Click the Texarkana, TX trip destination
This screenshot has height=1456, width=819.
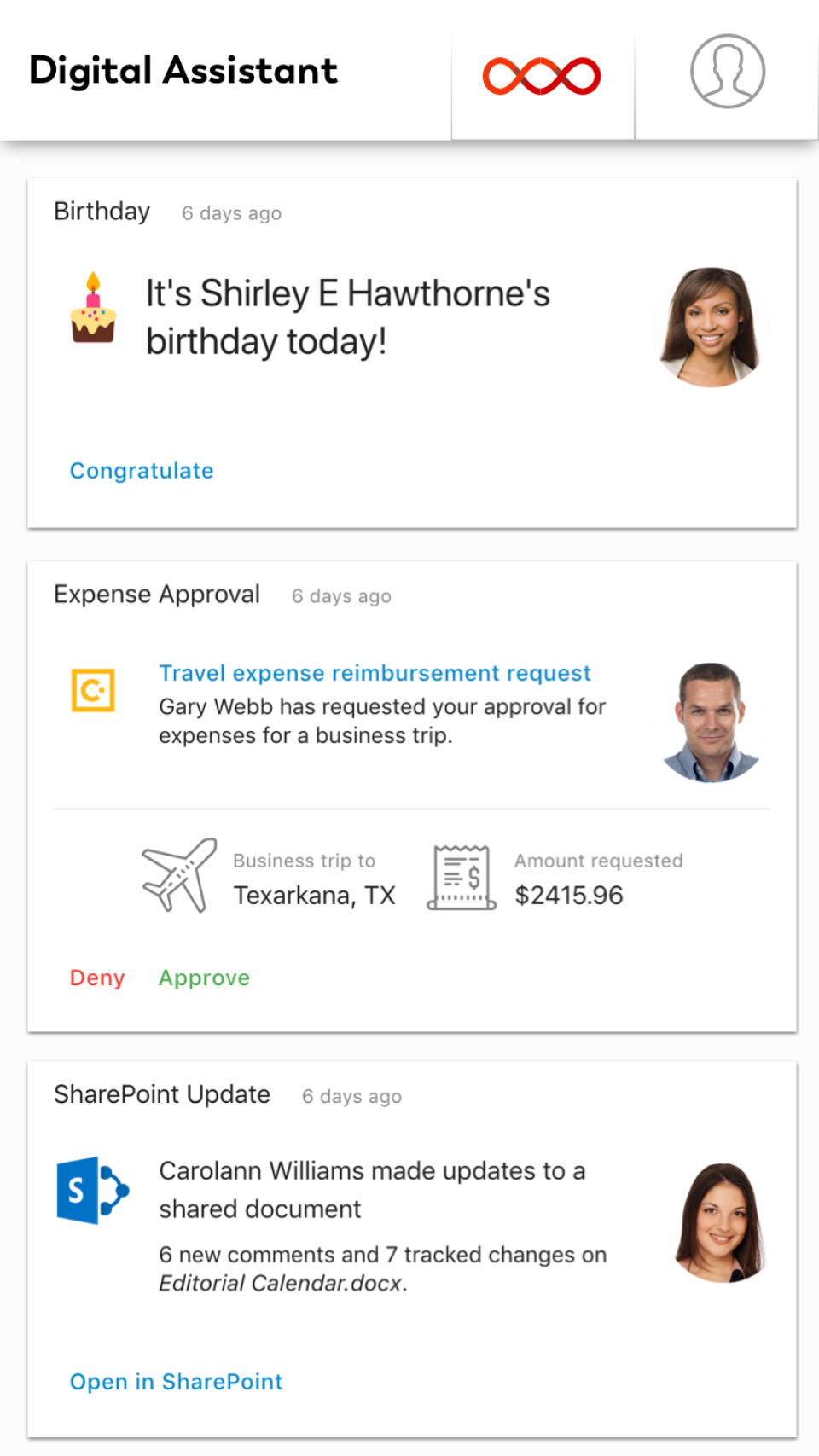pos(314,895)
